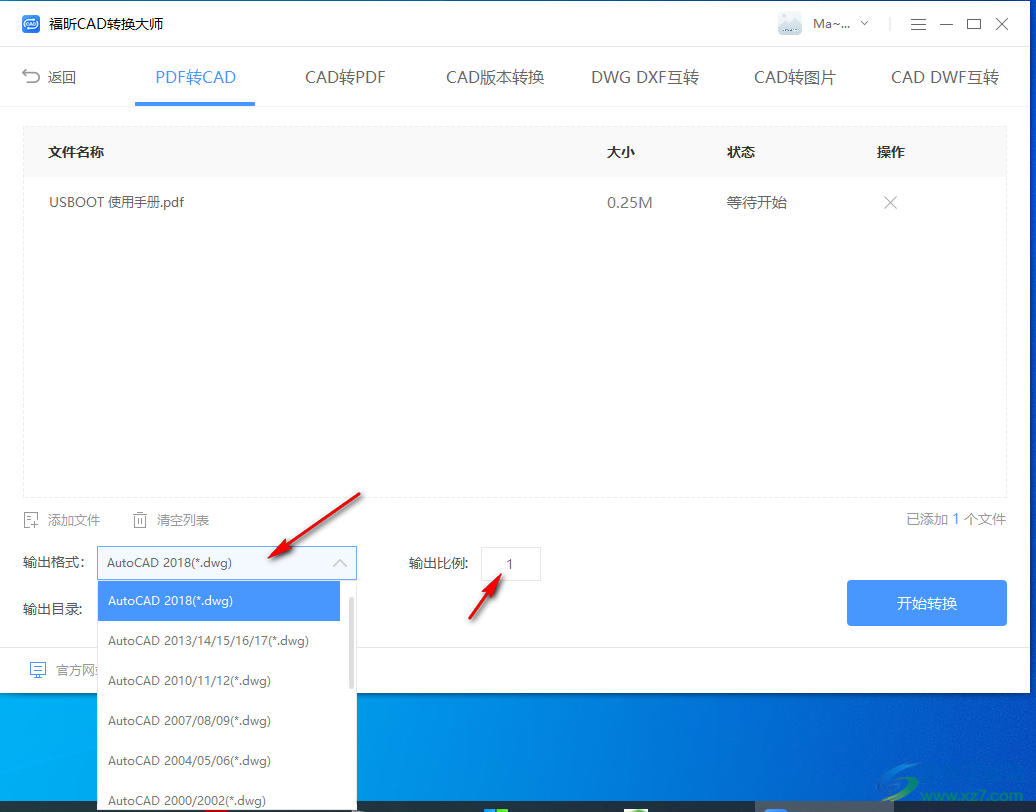Viewport: 1036px width, 812px height.
Task: Choose AutoCAD 2018(*.dwg) from the list
Action: 219,601
